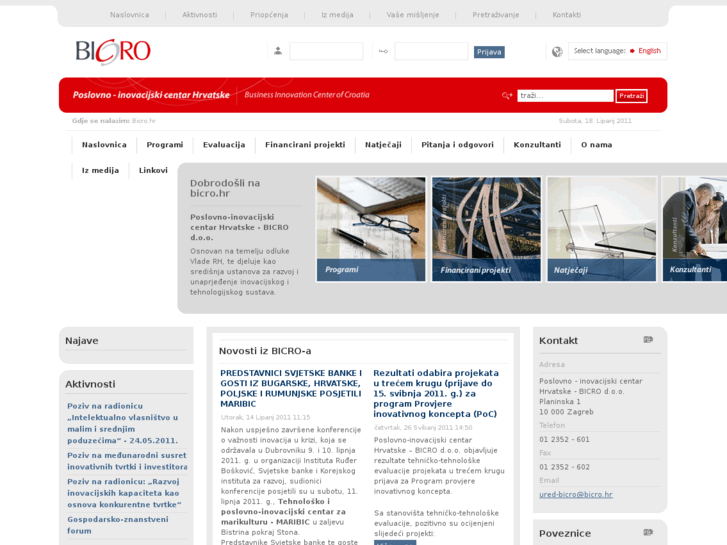727x545 pixels.
Task: Open the Programi thumbnail with glasses
Action: [371, 229]
